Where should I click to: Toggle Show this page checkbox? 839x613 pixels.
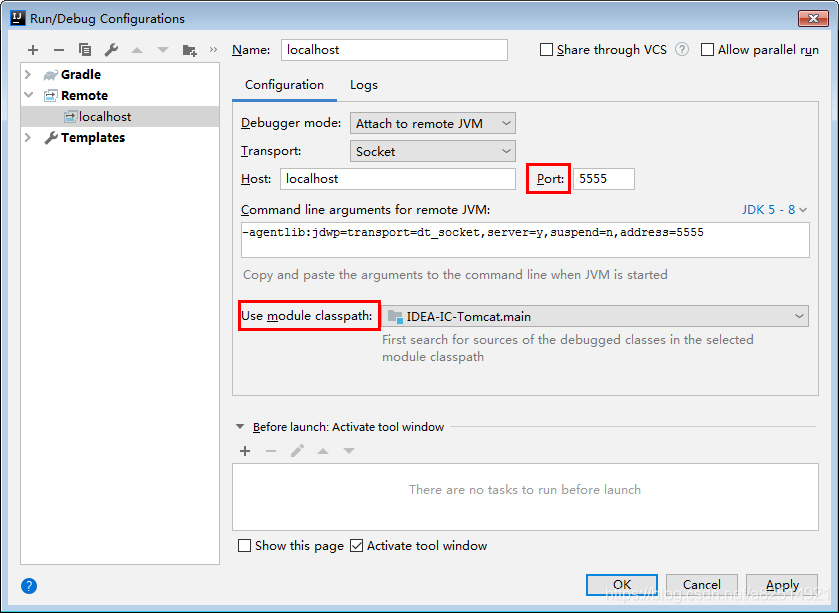point(244,546)
